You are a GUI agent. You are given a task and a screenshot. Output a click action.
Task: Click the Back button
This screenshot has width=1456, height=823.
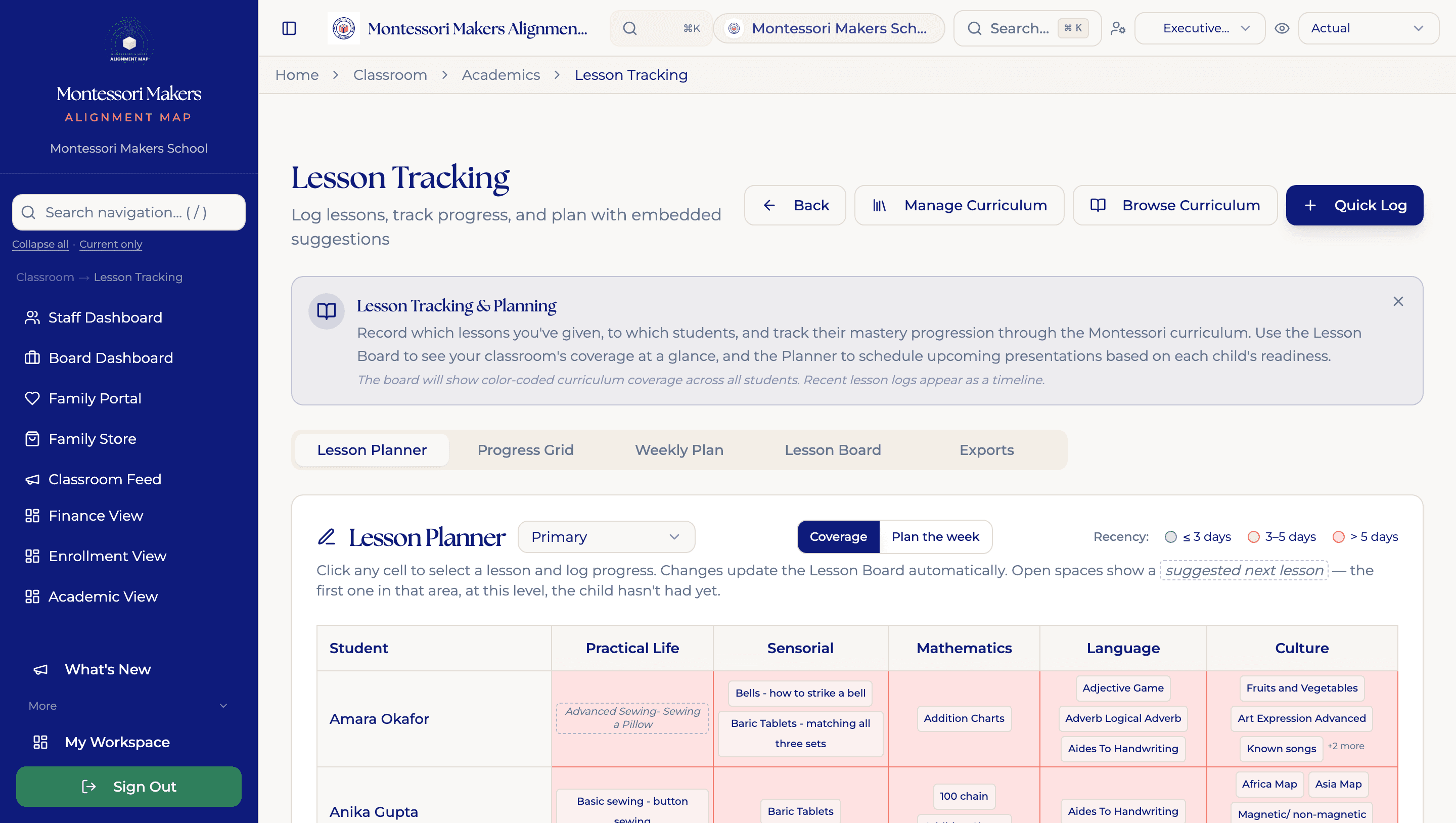795,205
